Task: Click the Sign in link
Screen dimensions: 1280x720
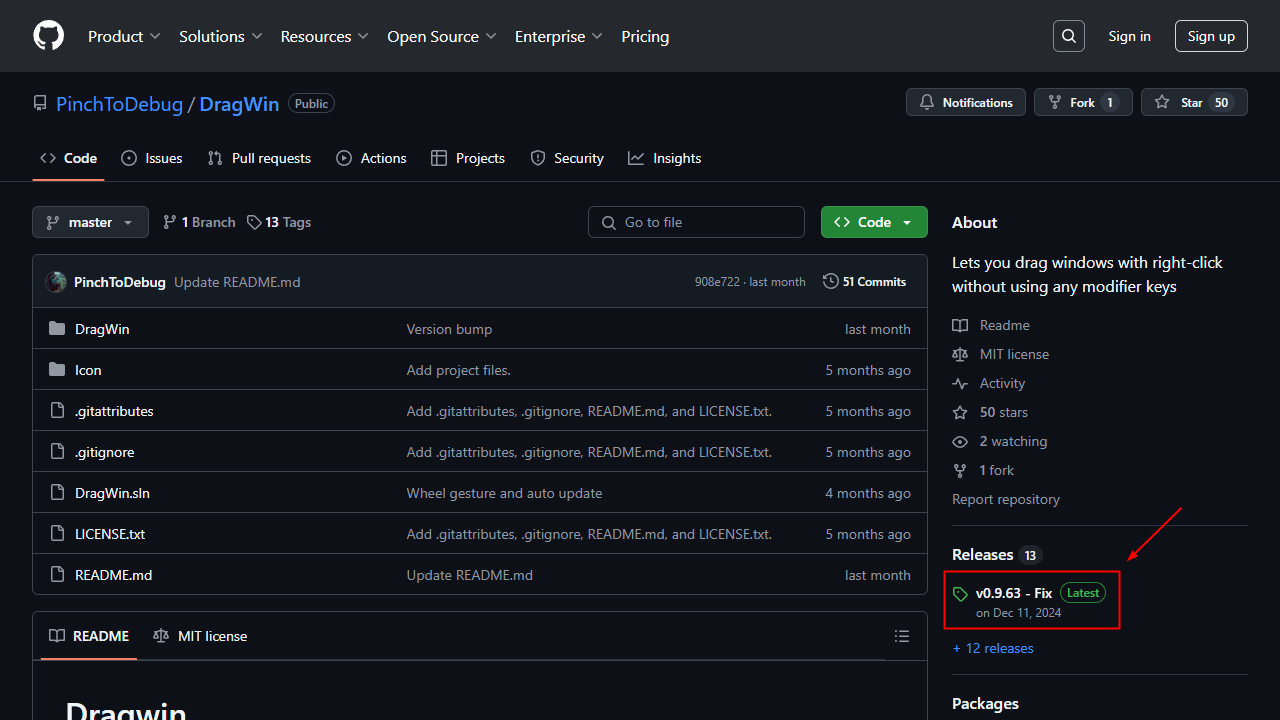Action: 1129,36
